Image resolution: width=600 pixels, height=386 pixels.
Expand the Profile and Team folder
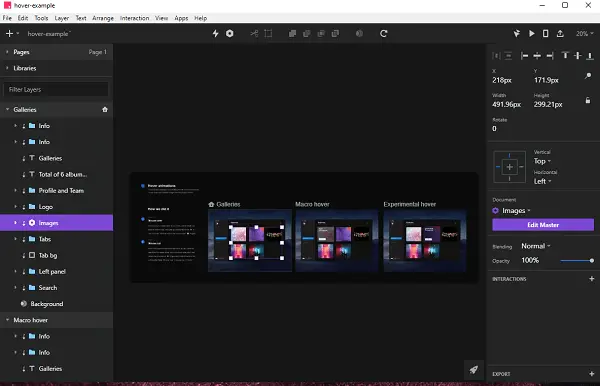click(x=15, y=191)
